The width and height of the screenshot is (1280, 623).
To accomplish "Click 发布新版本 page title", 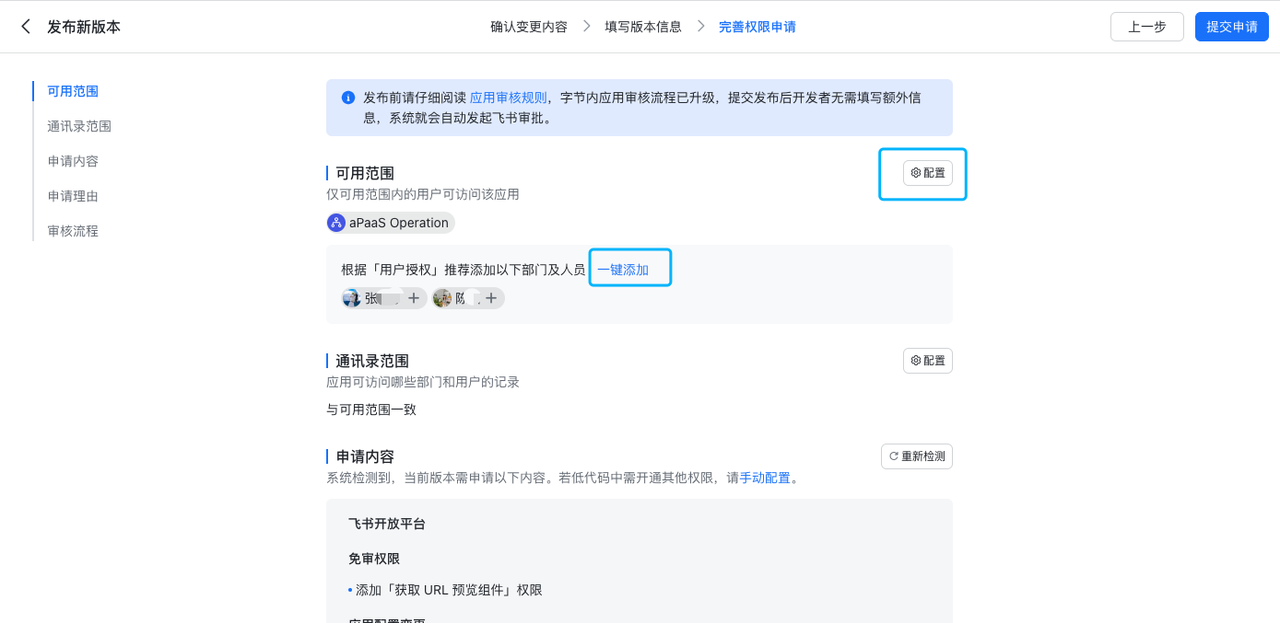I will pyautogui.click(x=84, y=27).
